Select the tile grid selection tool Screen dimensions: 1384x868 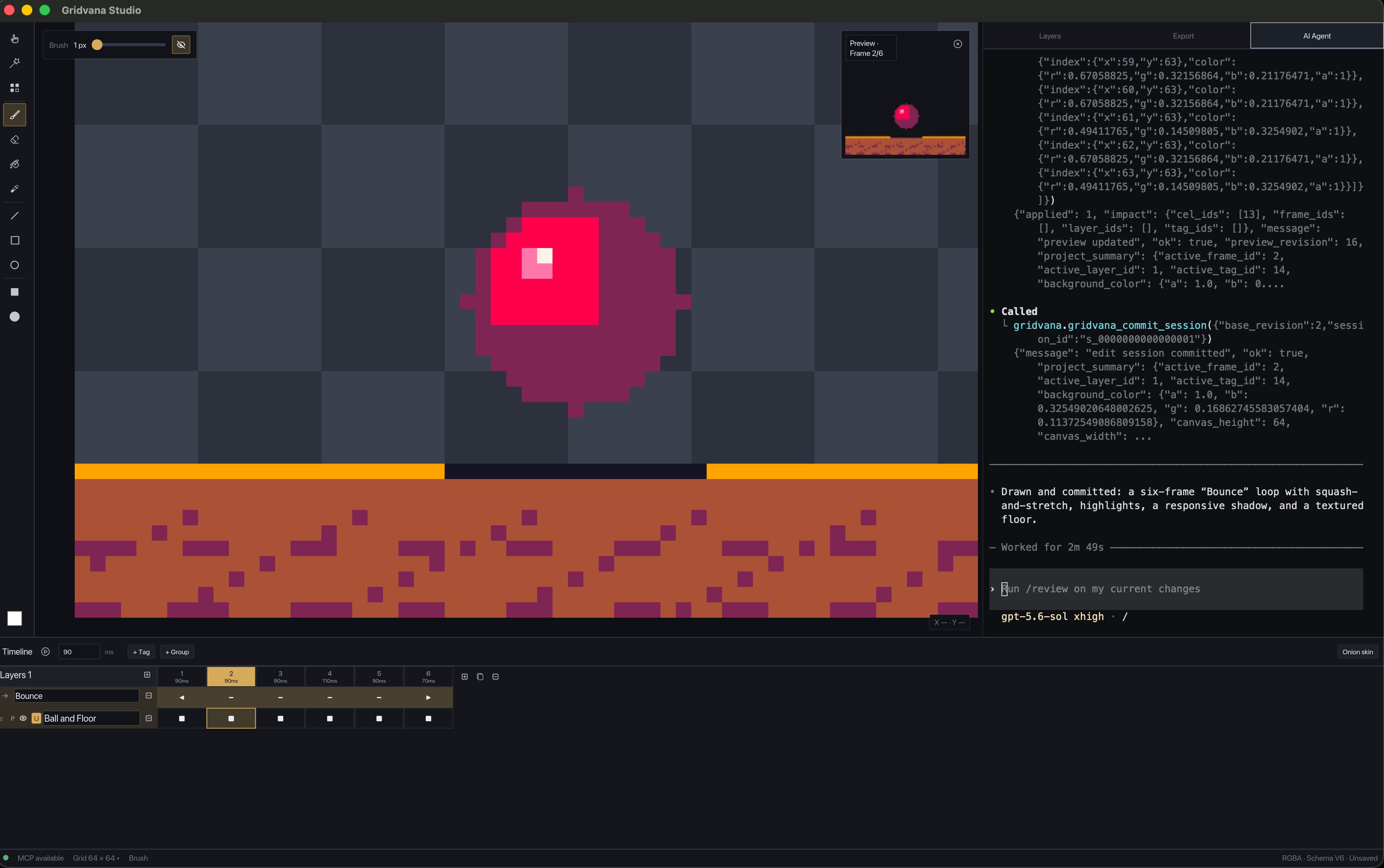coord(15,88)
